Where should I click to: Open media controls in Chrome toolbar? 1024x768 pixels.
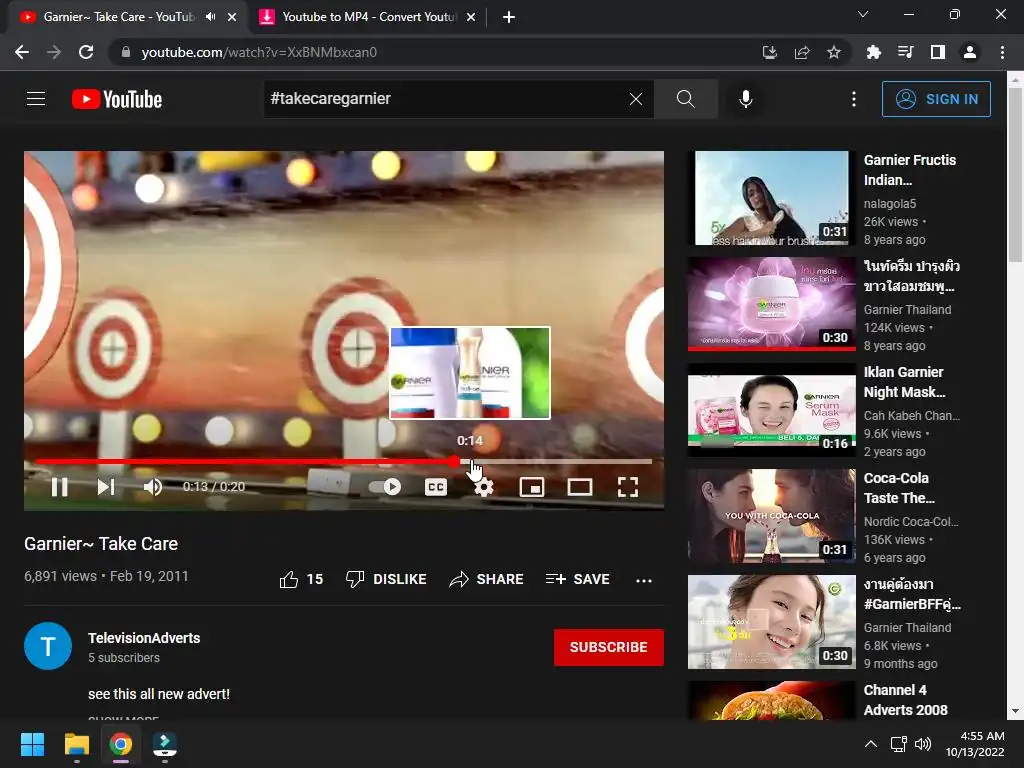click(x=905, y=52)
